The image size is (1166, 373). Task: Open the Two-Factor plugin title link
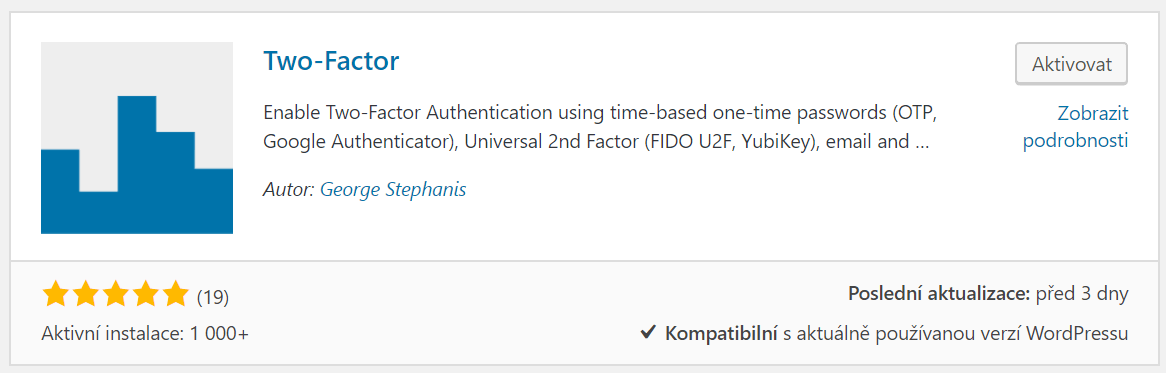tap(331, 60)
